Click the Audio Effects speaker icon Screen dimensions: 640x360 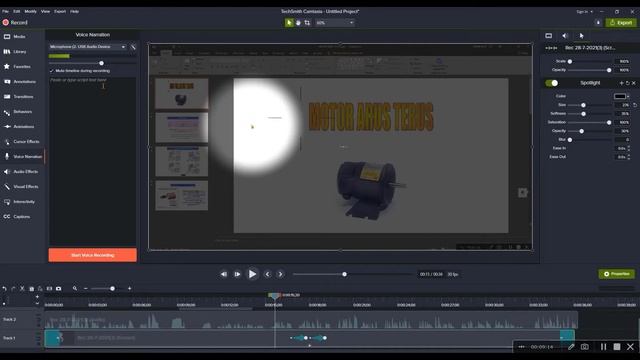tap(7, 172)
